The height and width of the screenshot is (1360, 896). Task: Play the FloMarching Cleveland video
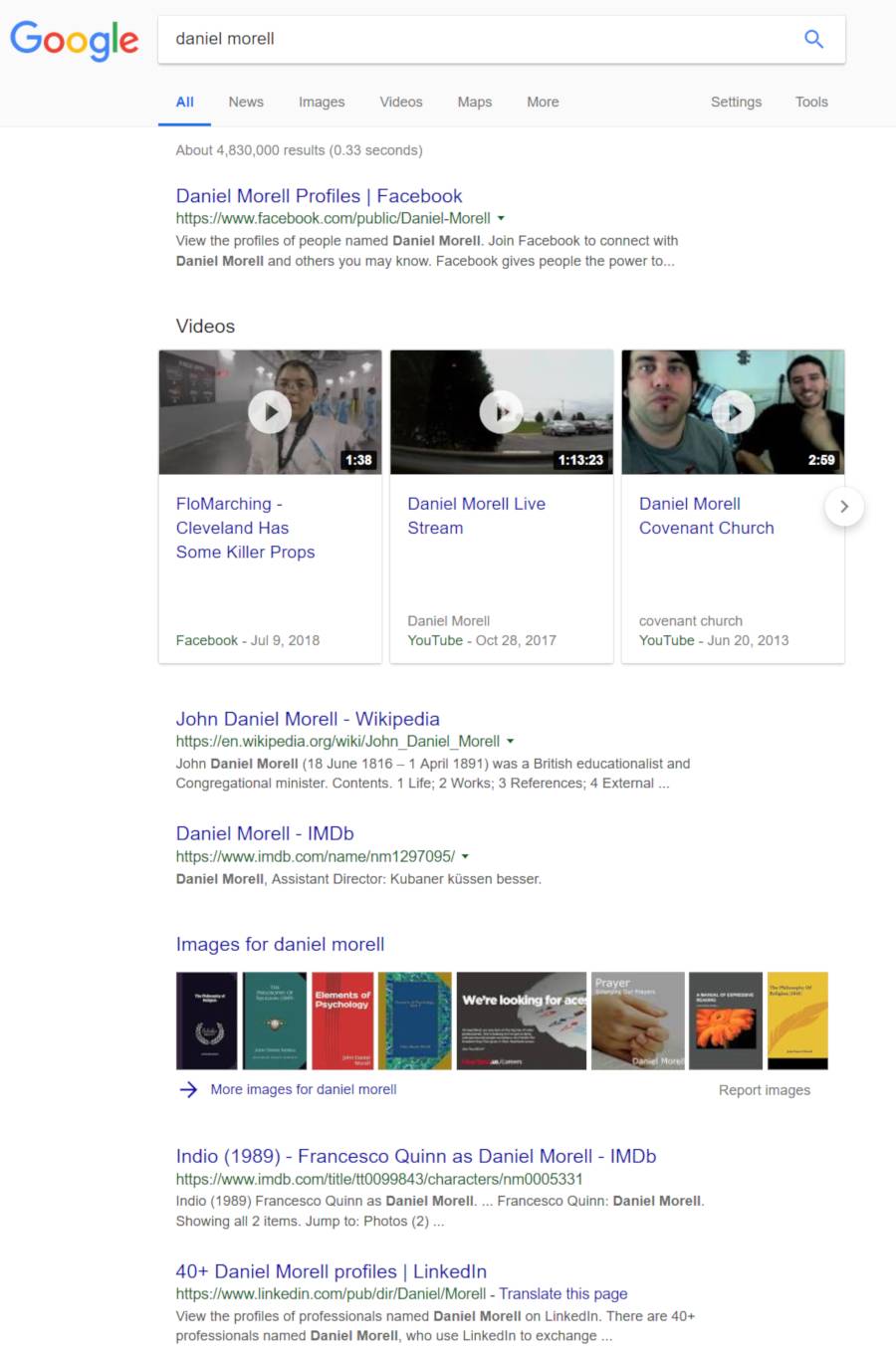click(270, 411)
